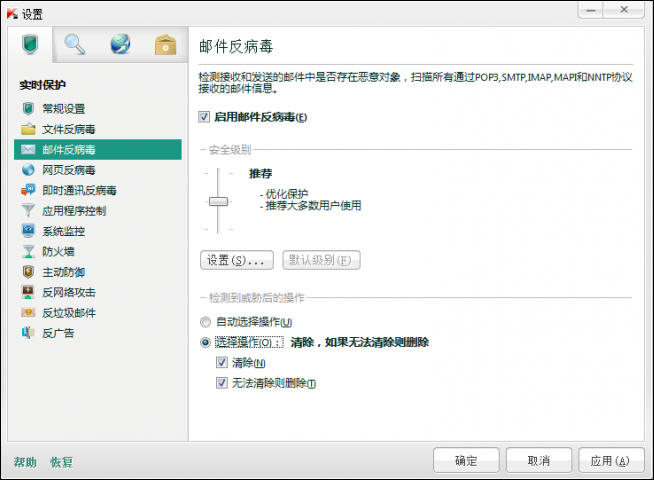This screenshot has width=654, height=480.
Task: Click the security level slider handle
Action: coord(218,202)
